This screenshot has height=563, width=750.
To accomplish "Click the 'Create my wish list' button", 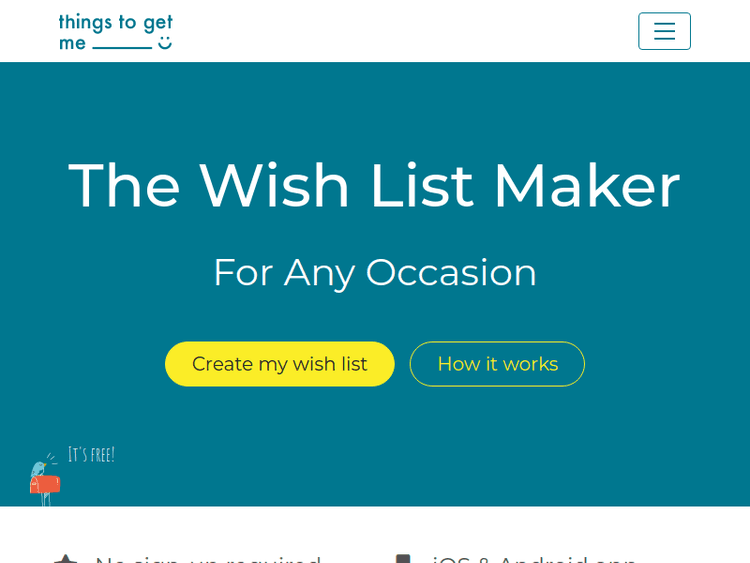I will click(280, 364).
